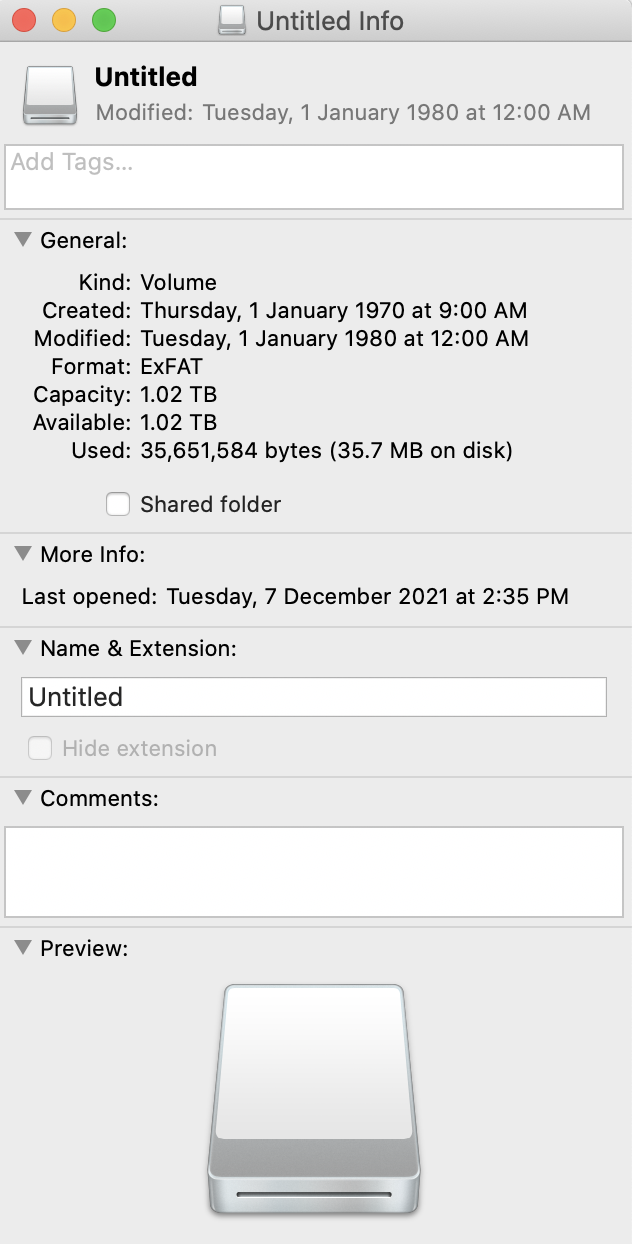This screenshot has height=1244, width=632.
Task: Click the green zoom window button
Action: pos(104,20)
